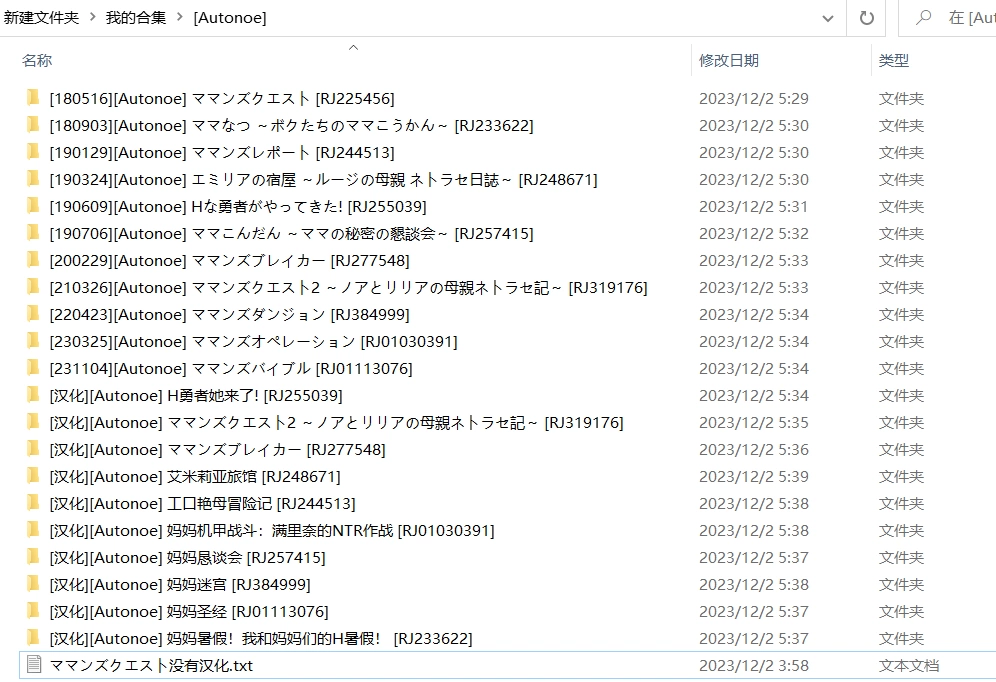Select folder [220423] ママンズダンジョン
Screen dimensions: 996x682
pos(229,314)
